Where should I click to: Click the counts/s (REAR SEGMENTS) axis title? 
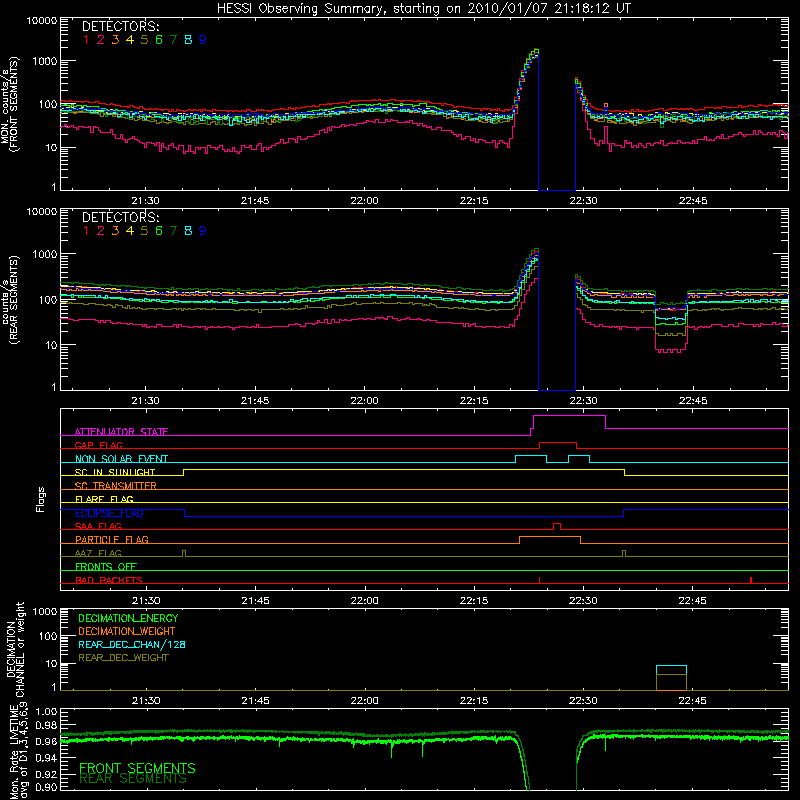tap(9, 300)
